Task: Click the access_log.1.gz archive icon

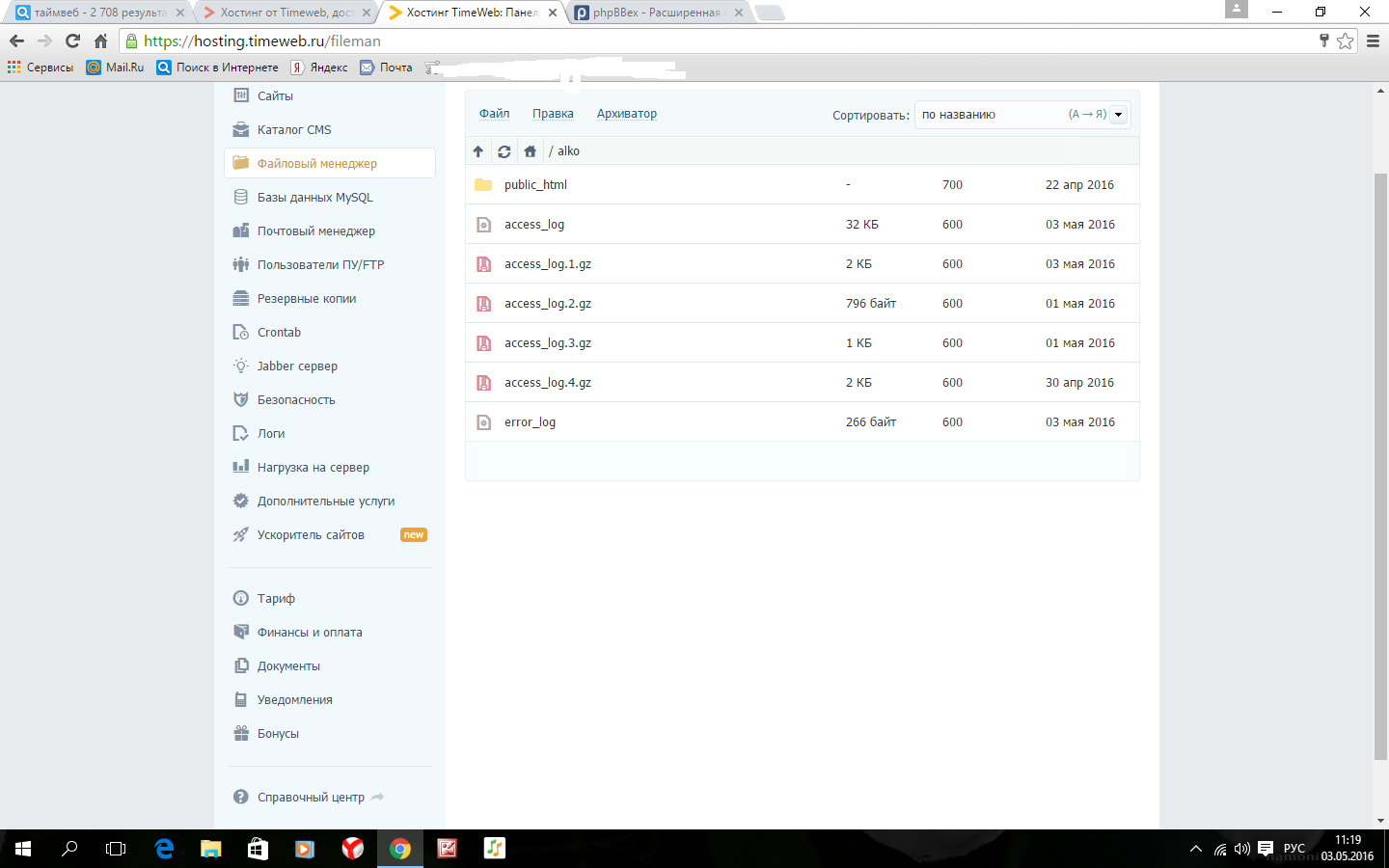Action: click(484, 264)
